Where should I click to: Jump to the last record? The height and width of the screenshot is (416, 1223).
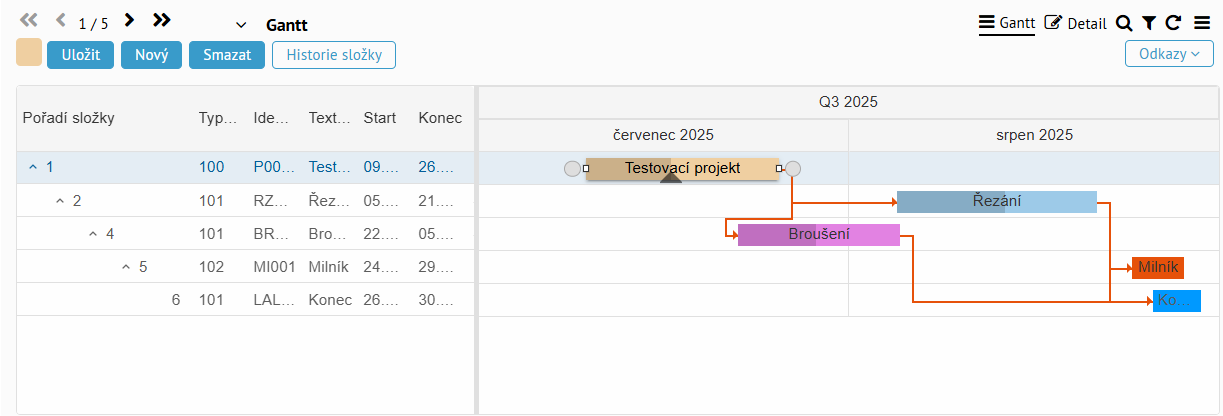tap(162, 21)
